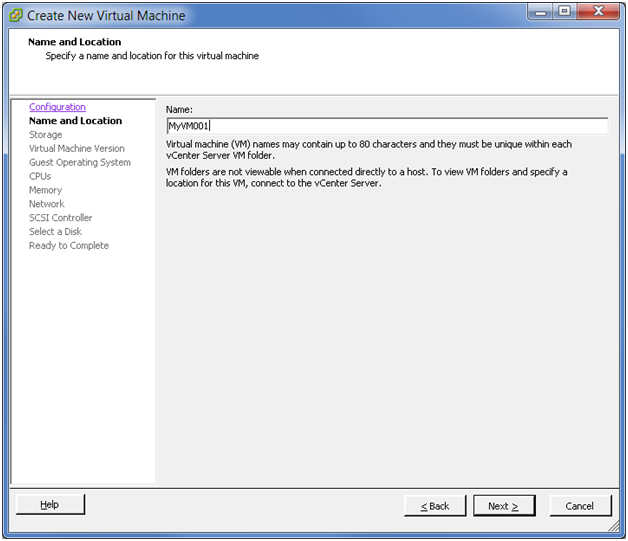Select the Select a Disk step
The height and width of the screenshot is (541, 628).
point(55,231)
